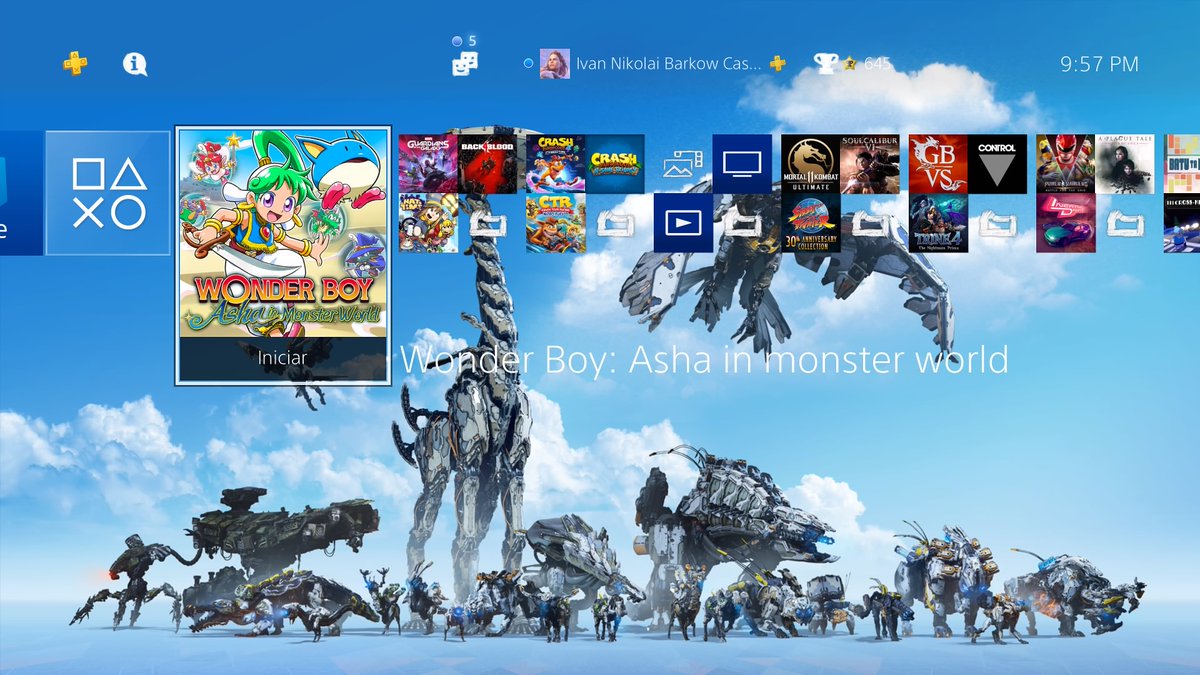Select the Back 4 Blood game tile
The image size is (1200, 675).
pyautogui.click(x=488, y=164)
